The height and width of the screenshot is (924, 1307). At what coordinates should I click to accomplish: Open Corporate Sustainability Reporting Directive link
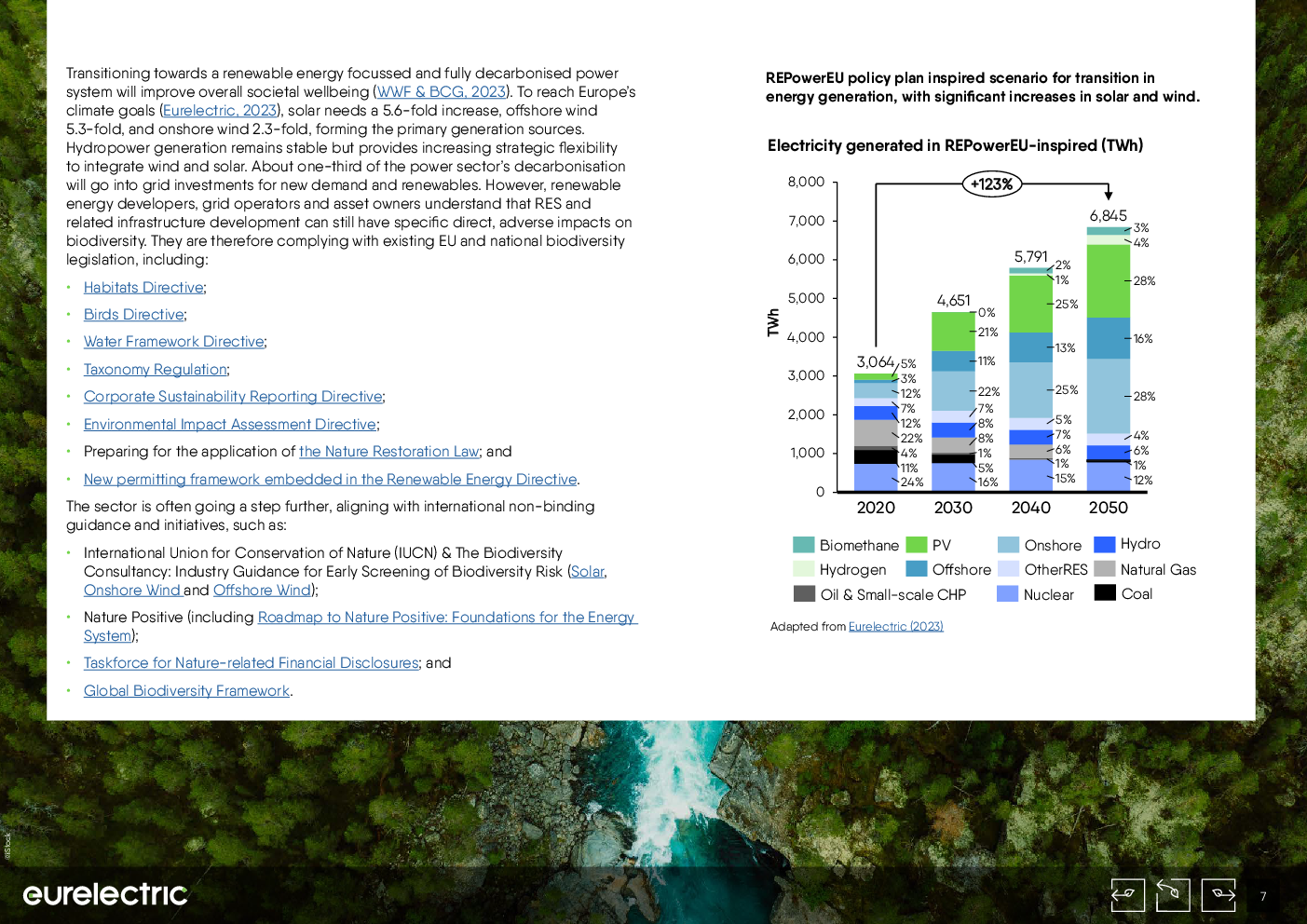pos(233,397)
